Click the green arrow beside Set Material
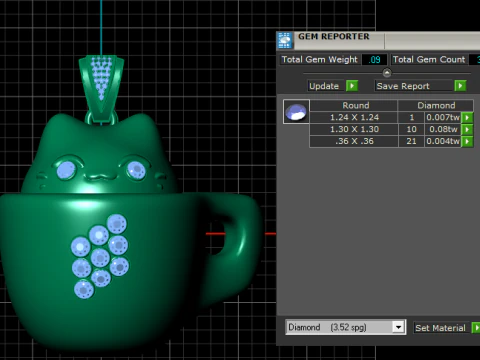The image size is (480, 360). pyautogui.click(x=476, y=328)
